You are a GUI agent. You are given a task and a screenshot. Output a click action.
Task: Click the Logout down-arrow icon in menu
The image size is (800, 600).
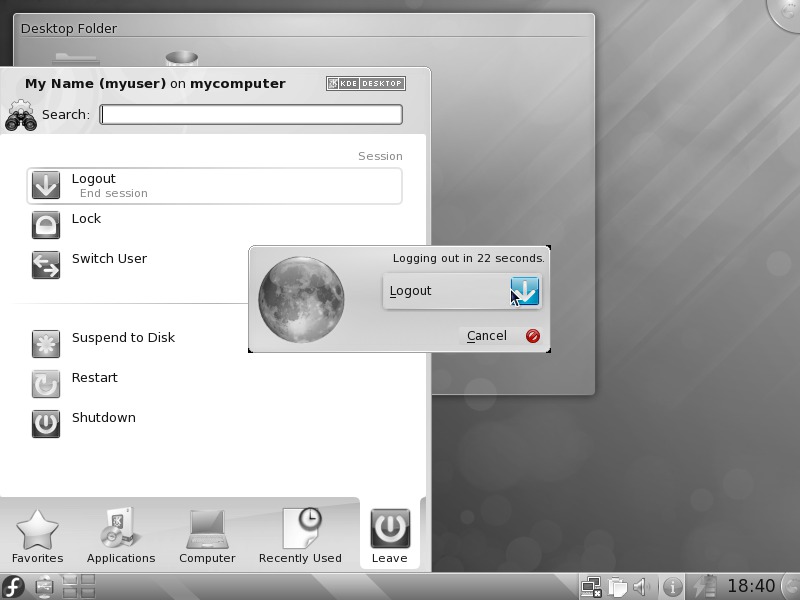pos(46,185)
